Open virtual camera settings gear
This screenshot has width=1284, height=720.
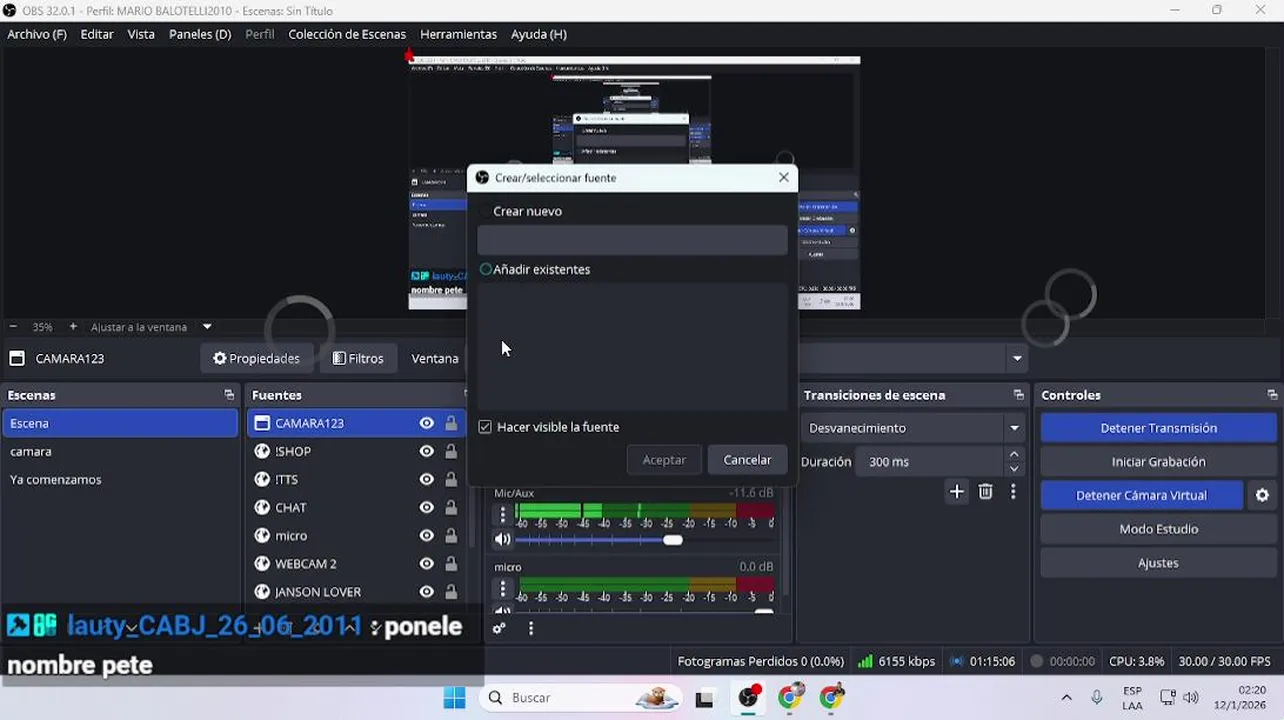(x=1262, y=495)
